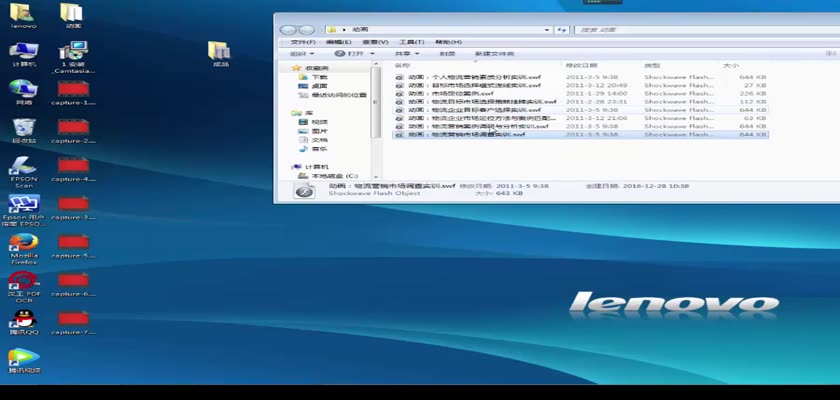Image resolution: width=840 pixels, height=400 pixels.
Task: Select the capture-5 video file icon
Action: [73, 246]
